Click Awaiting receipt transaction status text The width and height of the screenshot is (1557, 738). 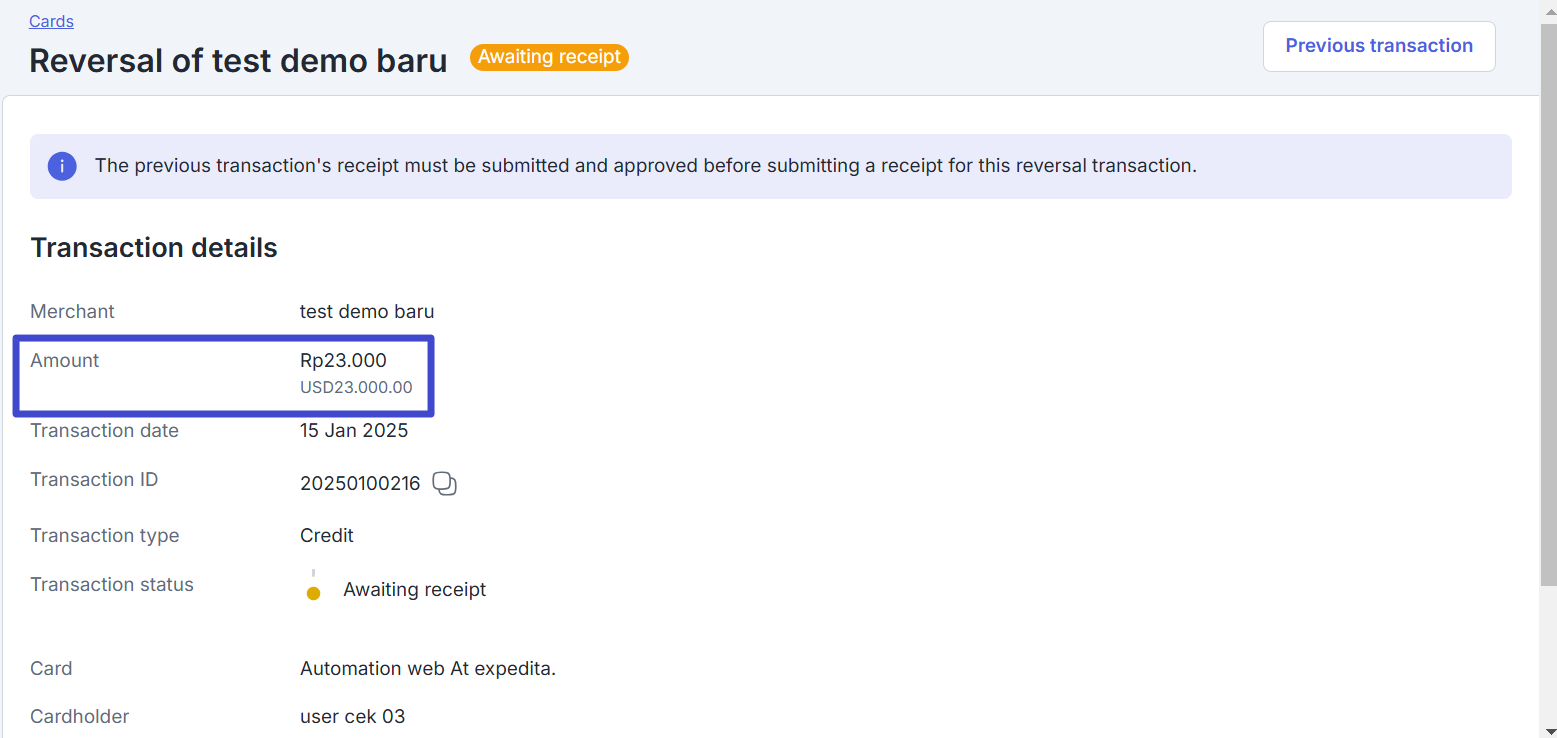(x=414, y=590)
